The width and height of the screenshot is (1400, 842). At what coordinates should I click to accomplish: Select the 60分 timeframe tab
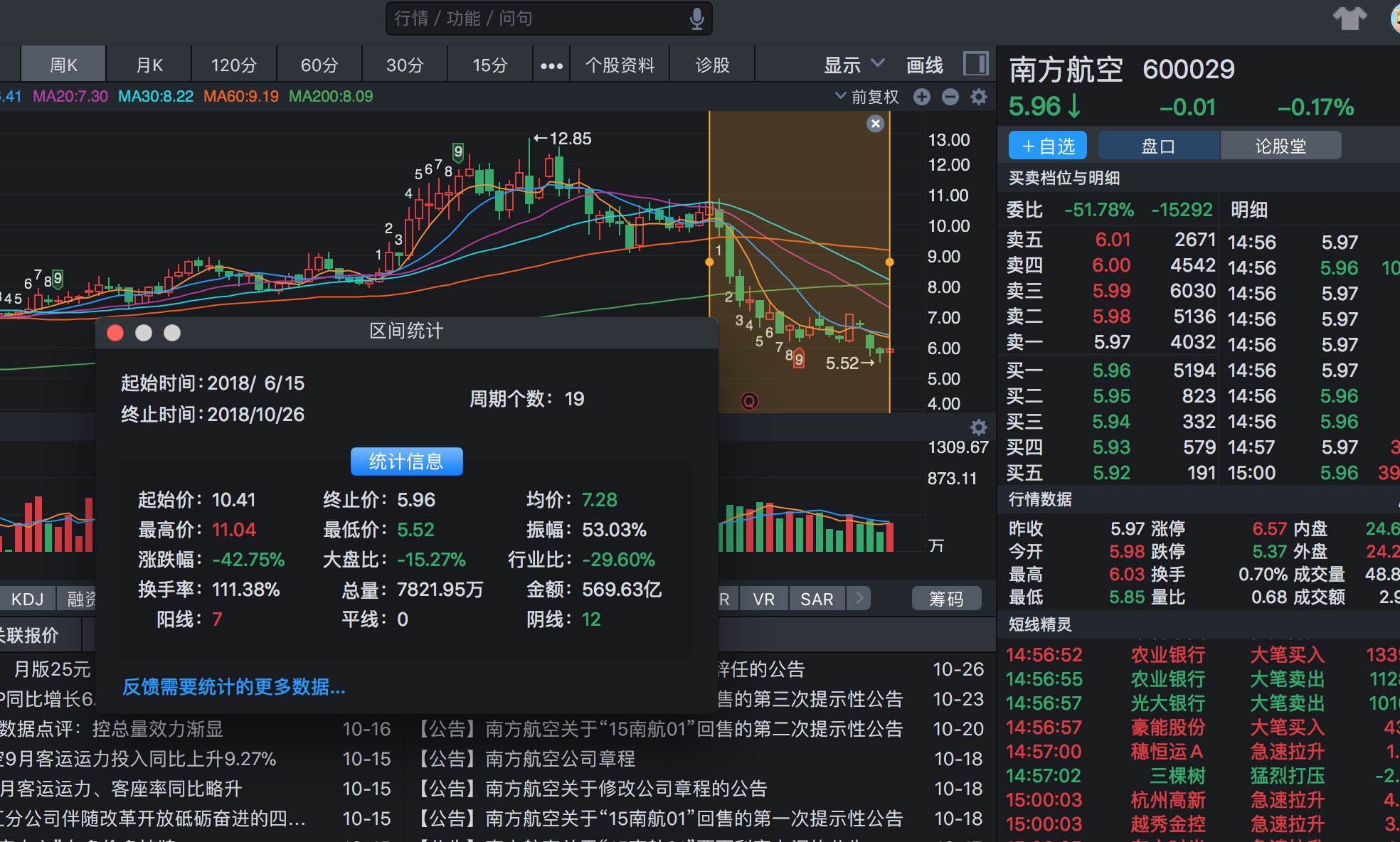tap(319, 65)
